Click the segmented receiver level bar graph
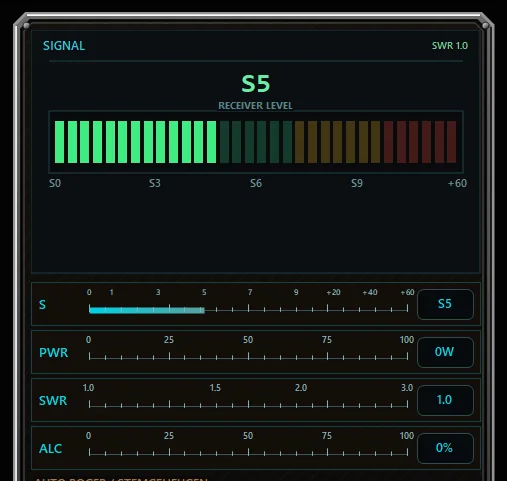The width and height of the screenshot is (507, 481). pyautogui.click(x=256, y=142)
